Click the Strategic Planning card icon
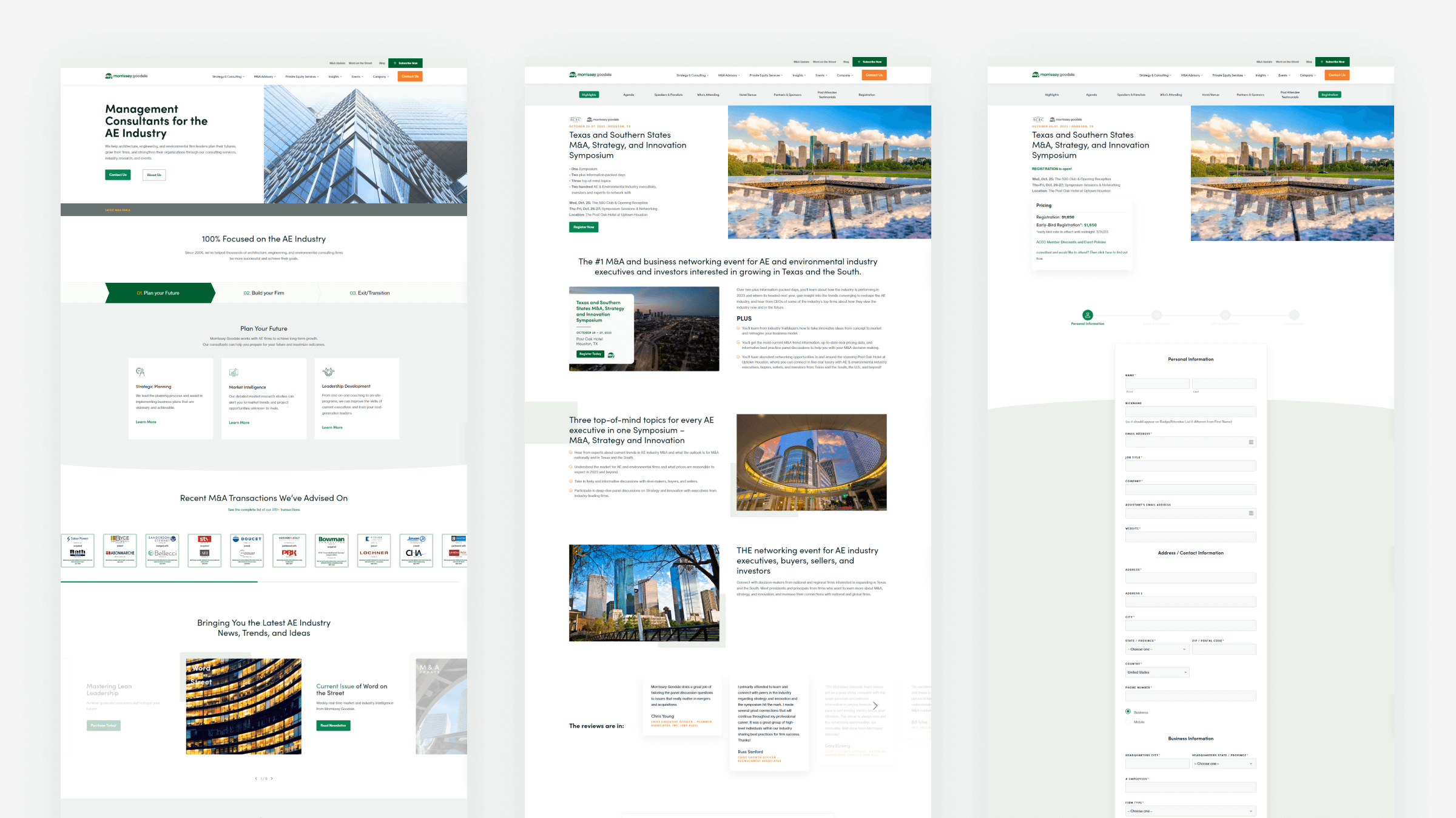The height and width of the screenshot is (818, 1456). point(140,371)
